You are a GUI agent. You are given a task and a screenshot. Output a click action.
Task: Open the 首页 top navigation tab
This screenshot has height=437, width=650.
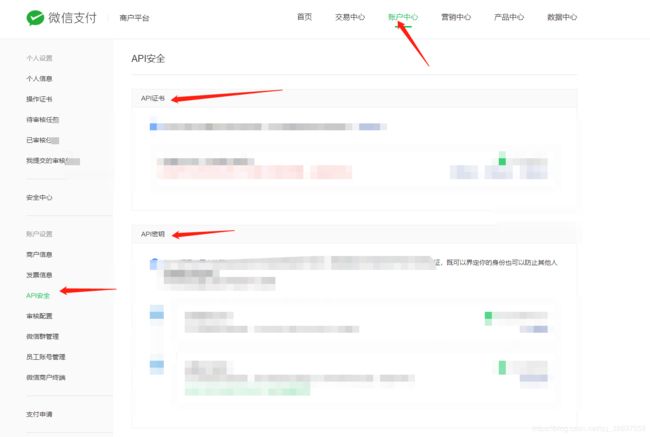click(304, 17)
